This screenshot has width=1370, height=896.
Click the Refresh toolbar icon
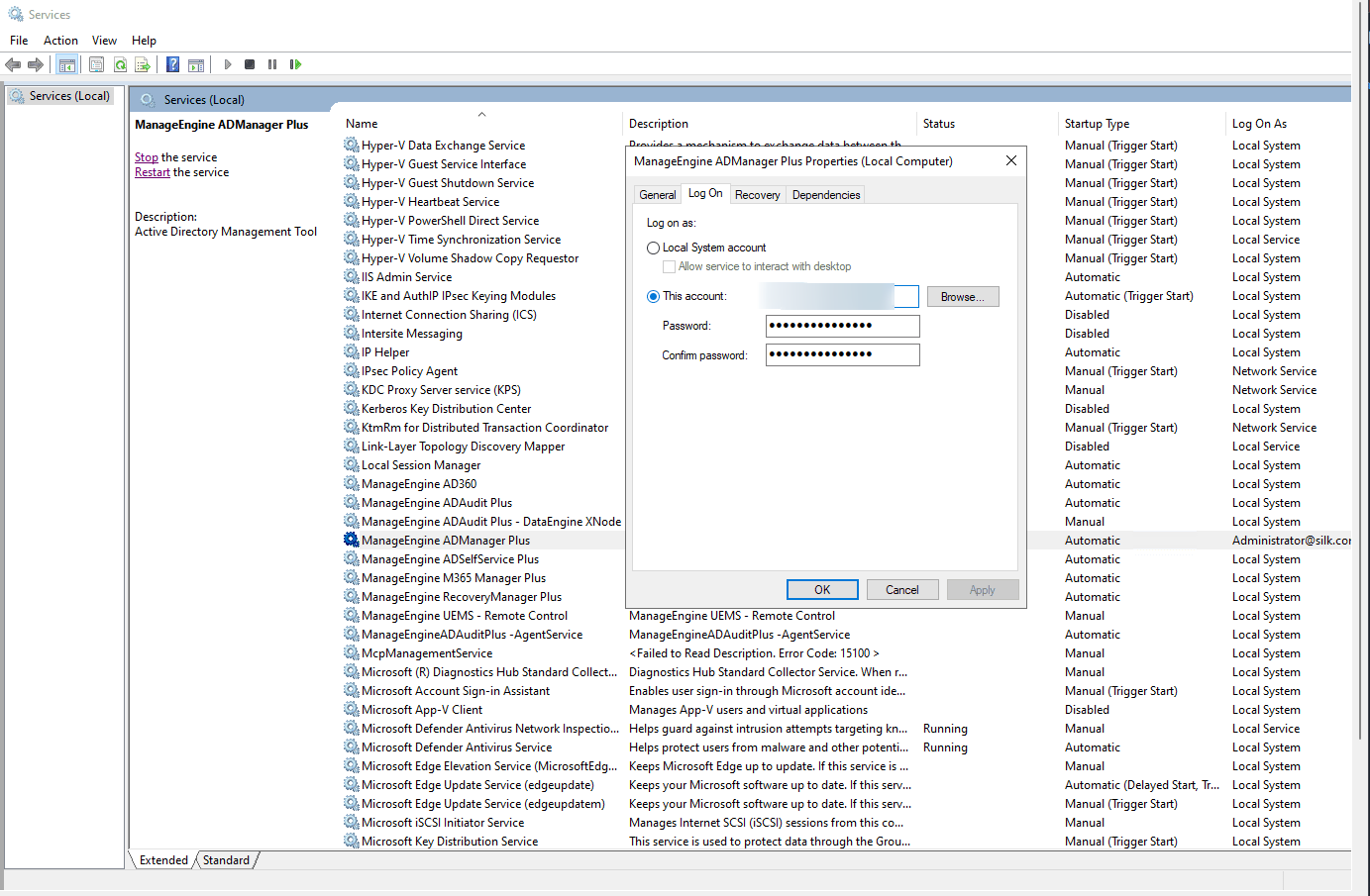[120, 64]
